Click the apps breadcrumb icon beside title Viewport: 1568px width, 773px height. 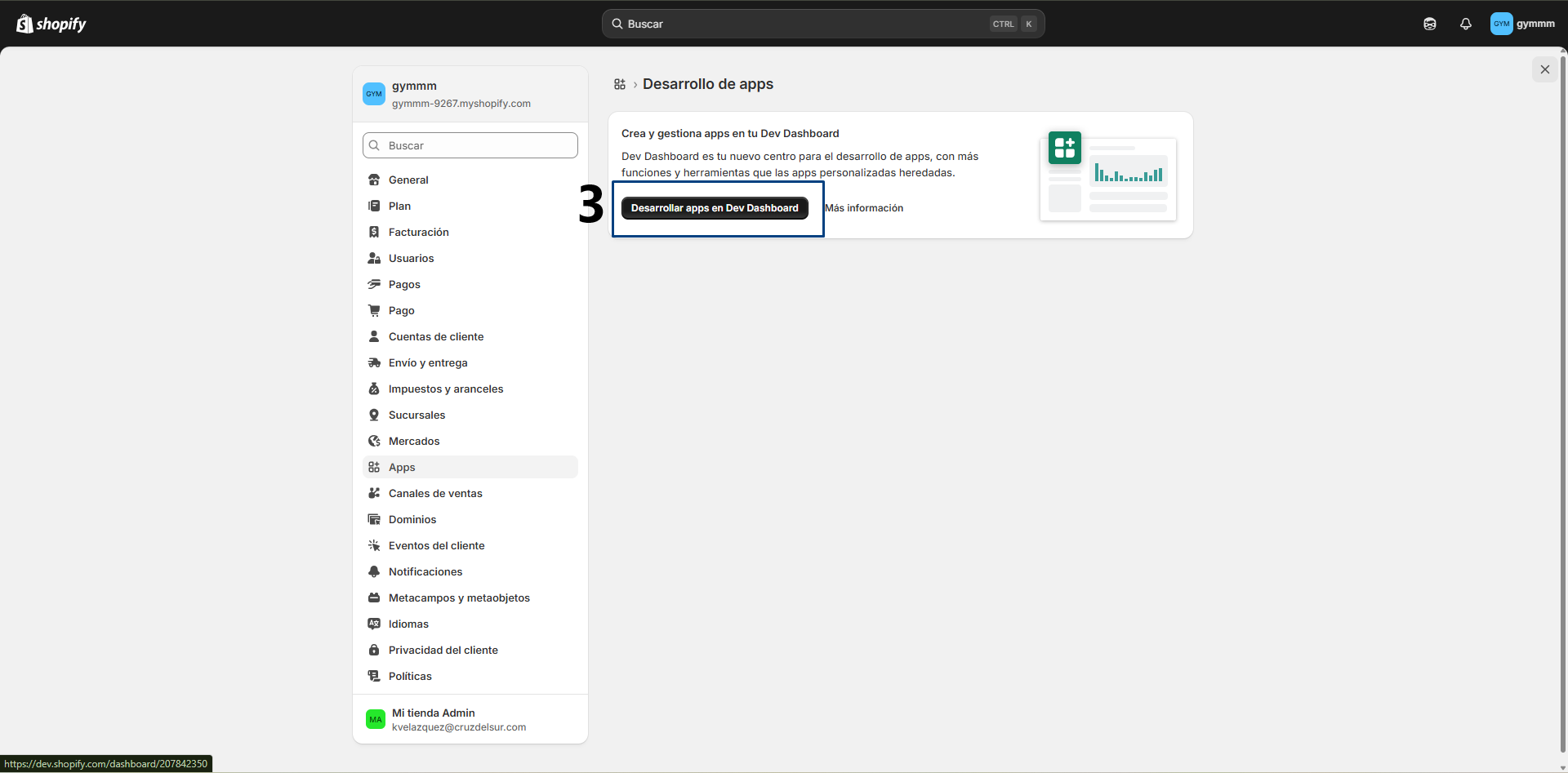pos(620,84)
